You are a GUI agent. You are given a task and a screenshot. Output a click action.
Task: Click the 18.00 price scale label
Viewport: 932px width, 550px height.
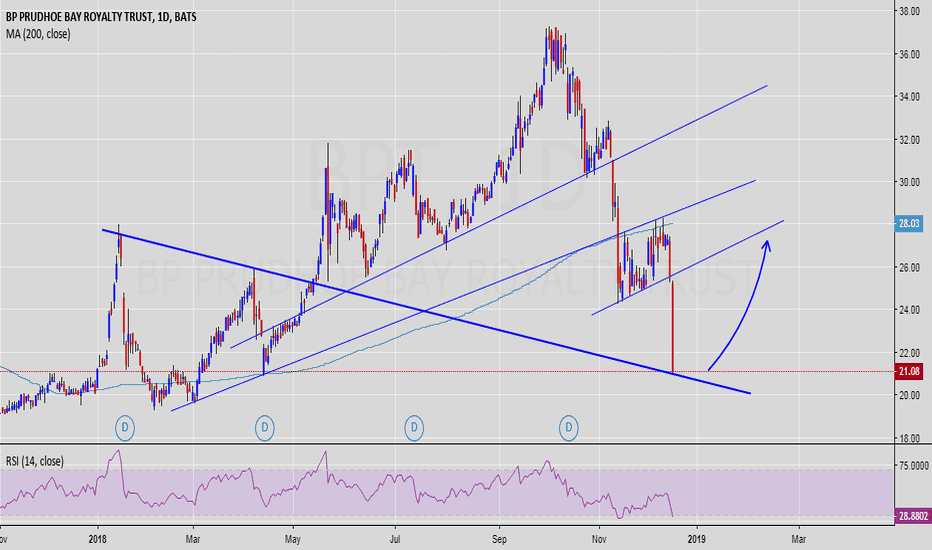click(x=909, y=438)
